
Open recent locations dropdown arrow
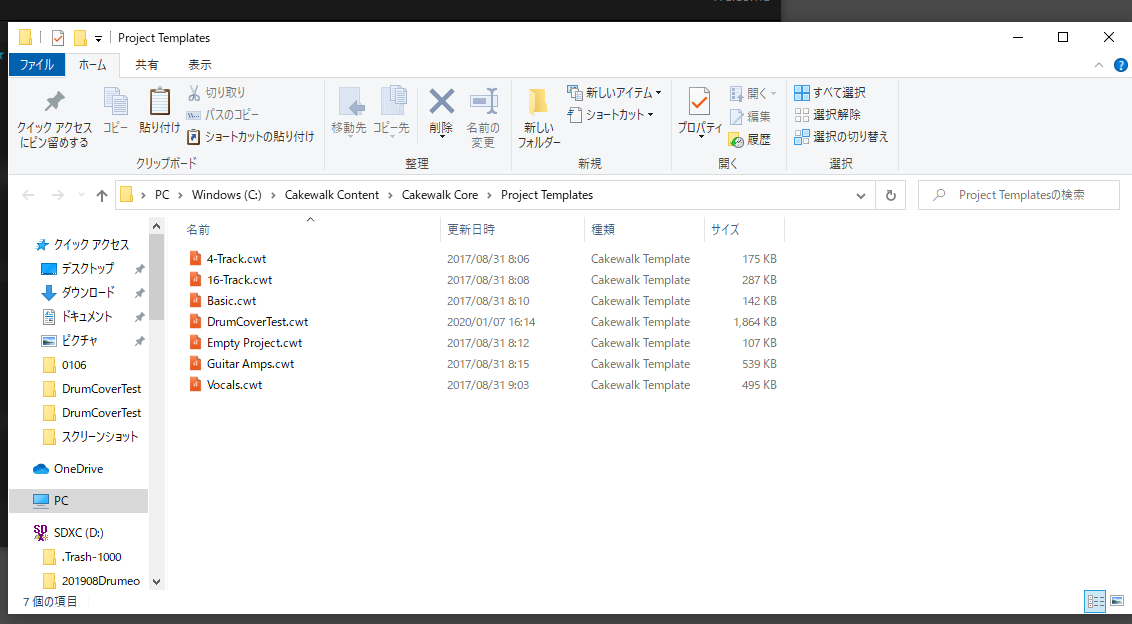[81, 195]
